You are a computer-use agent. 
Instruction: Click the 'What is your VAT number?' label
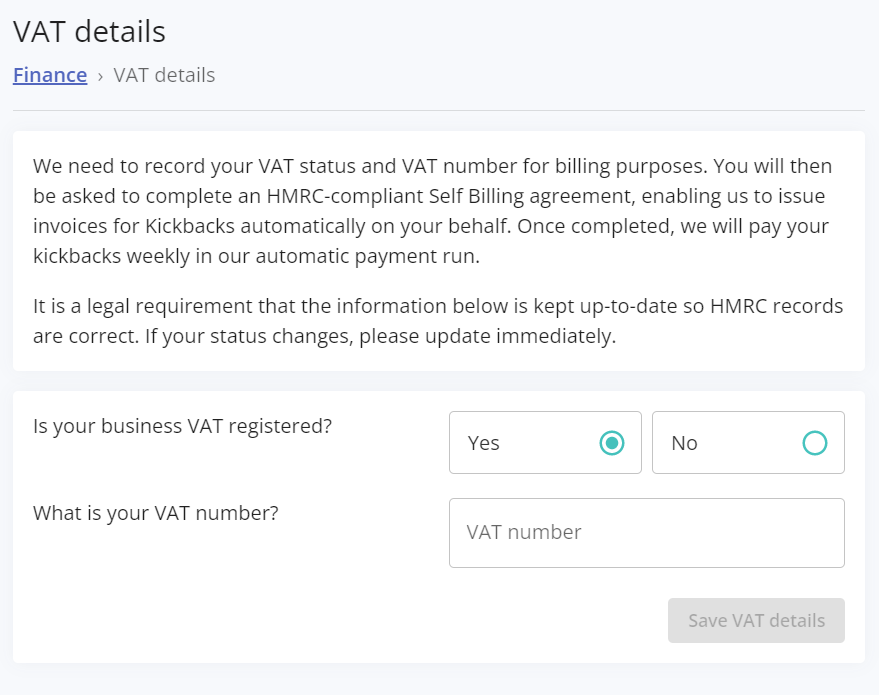coord(155,513)
